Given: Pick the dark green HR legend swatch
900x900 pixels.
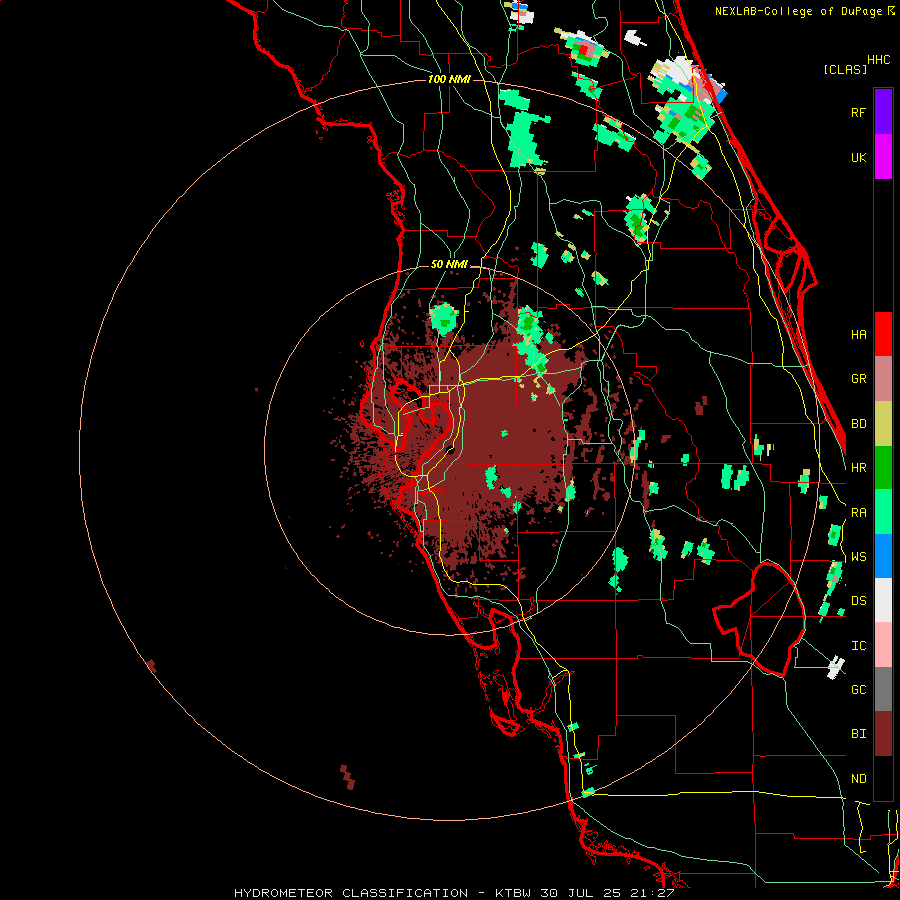Looking at the screenshot, I should pos(883,468).
